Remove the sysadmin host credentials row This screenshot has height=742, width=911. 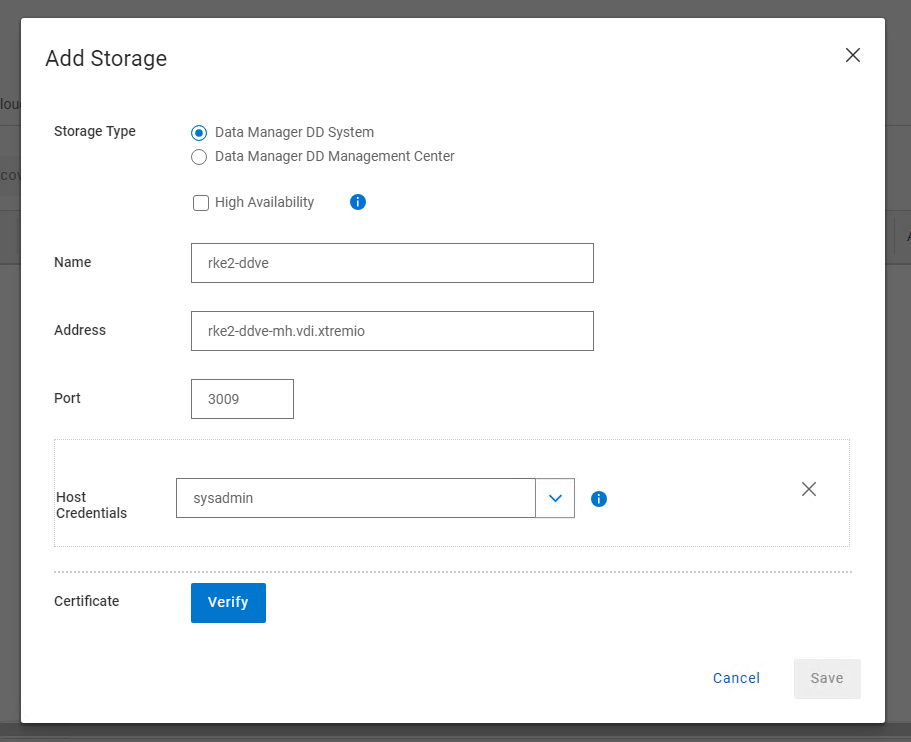tap(809, 489)
